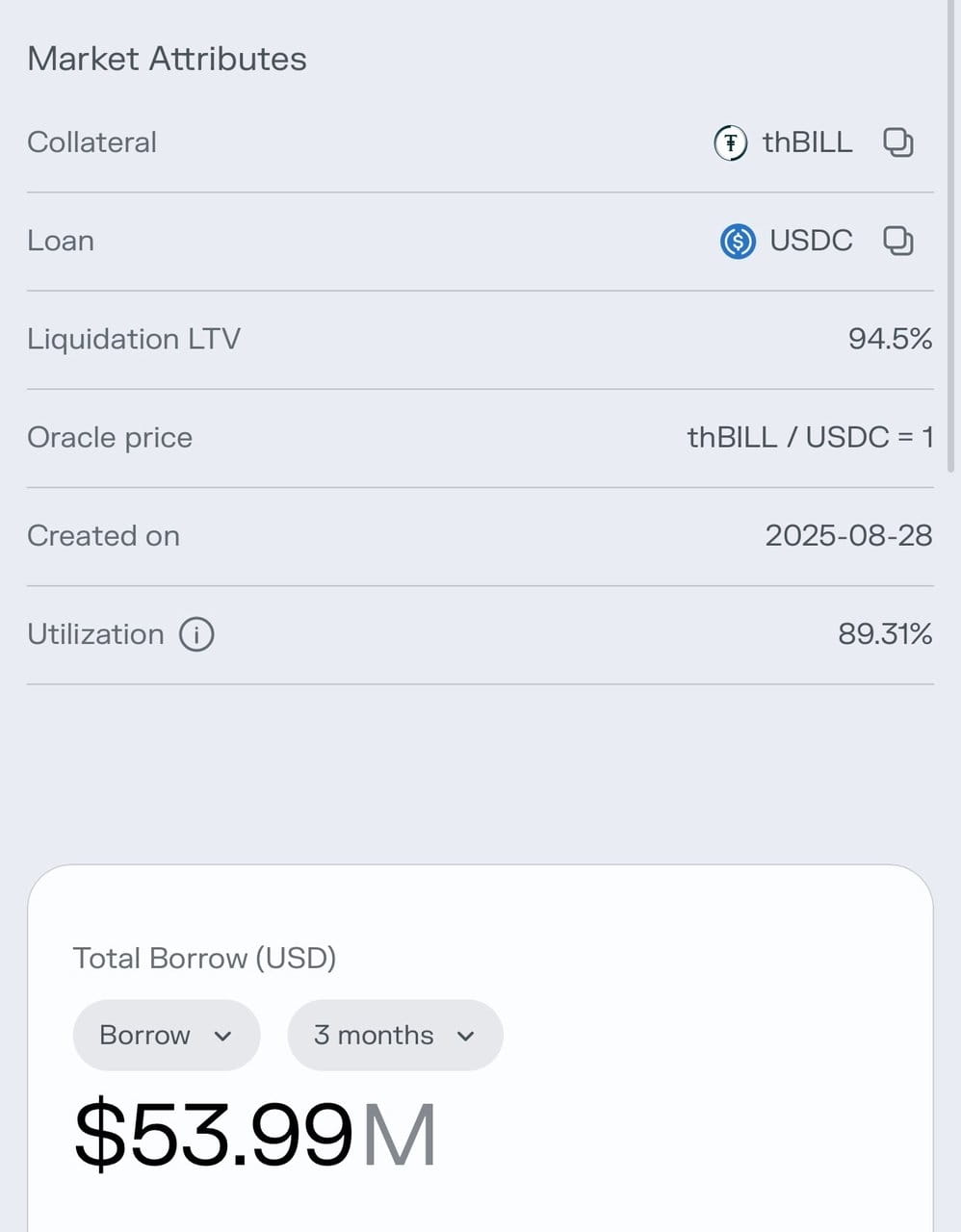Viewport: 961px width, 1232px height.
Task: Click the 2025-08-28 creation date
Action: coord(848,535)
